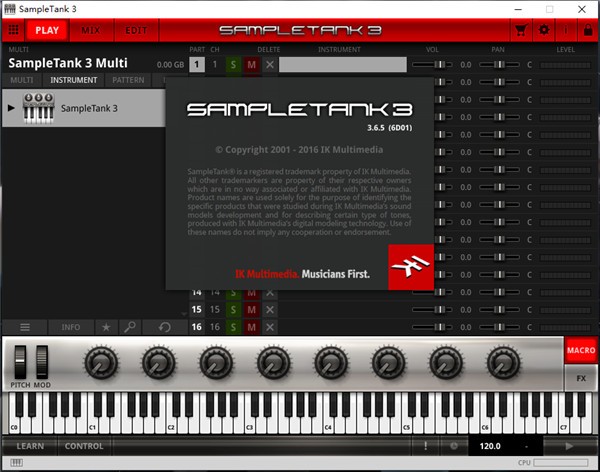Click the SampleTank 3 keyboard thumbnail
The image size is (600, 472).
(x=38, y=108)
